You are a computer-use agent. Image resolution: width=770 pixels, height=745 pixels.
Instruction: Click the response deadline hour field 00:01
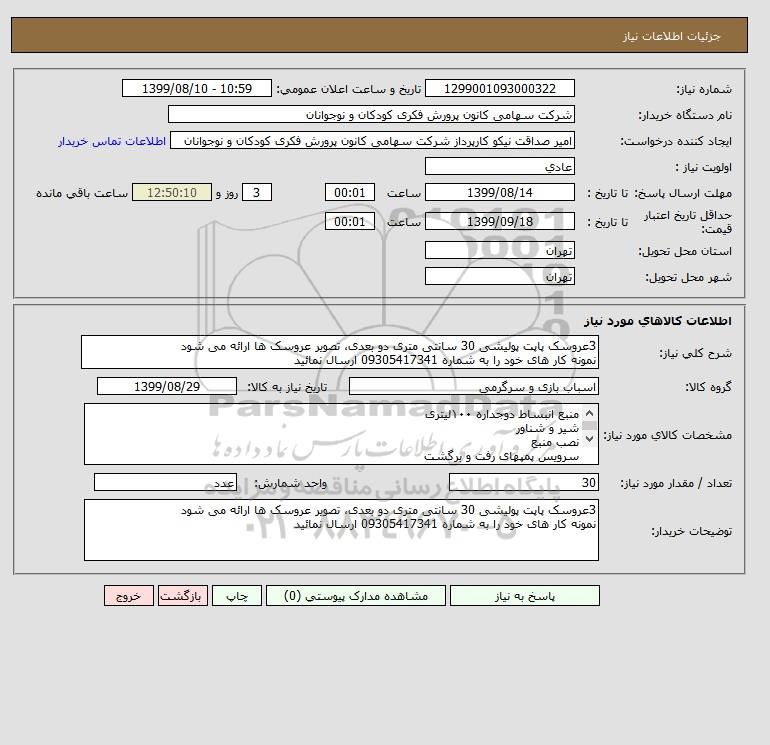click(350, 193)
